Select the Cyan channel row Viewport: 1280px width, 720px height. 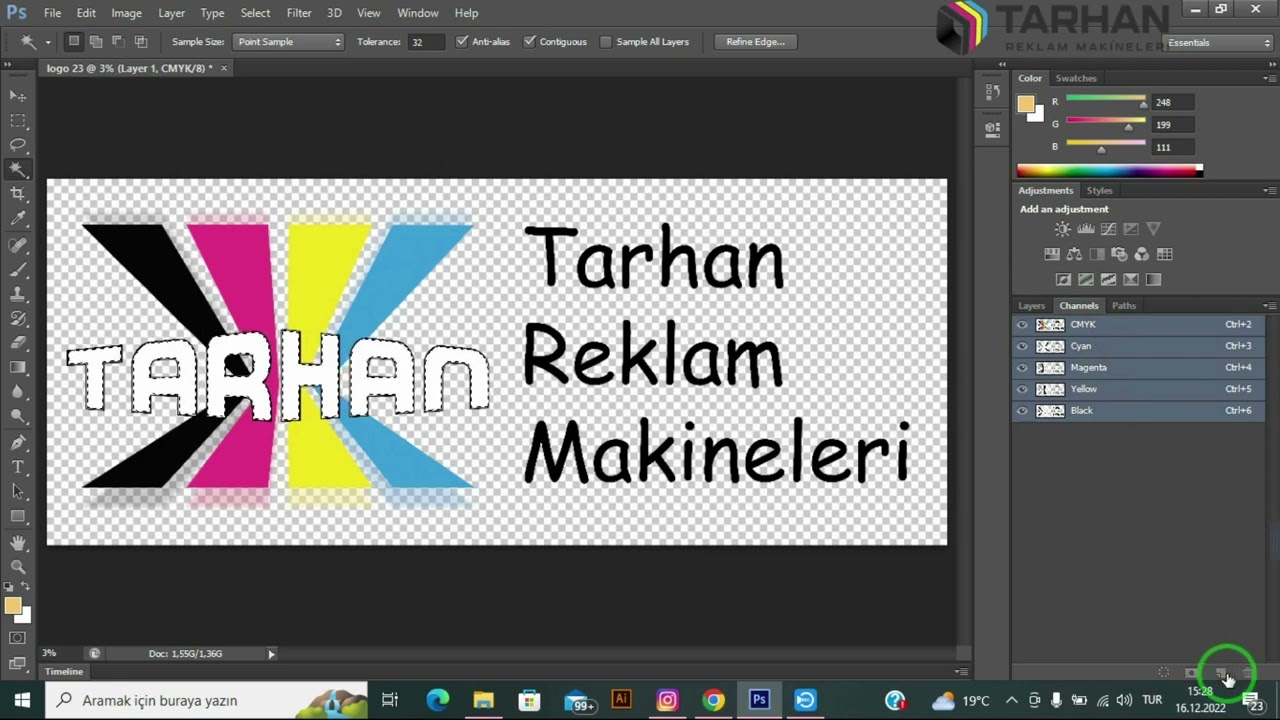(x=1138, y=346)
